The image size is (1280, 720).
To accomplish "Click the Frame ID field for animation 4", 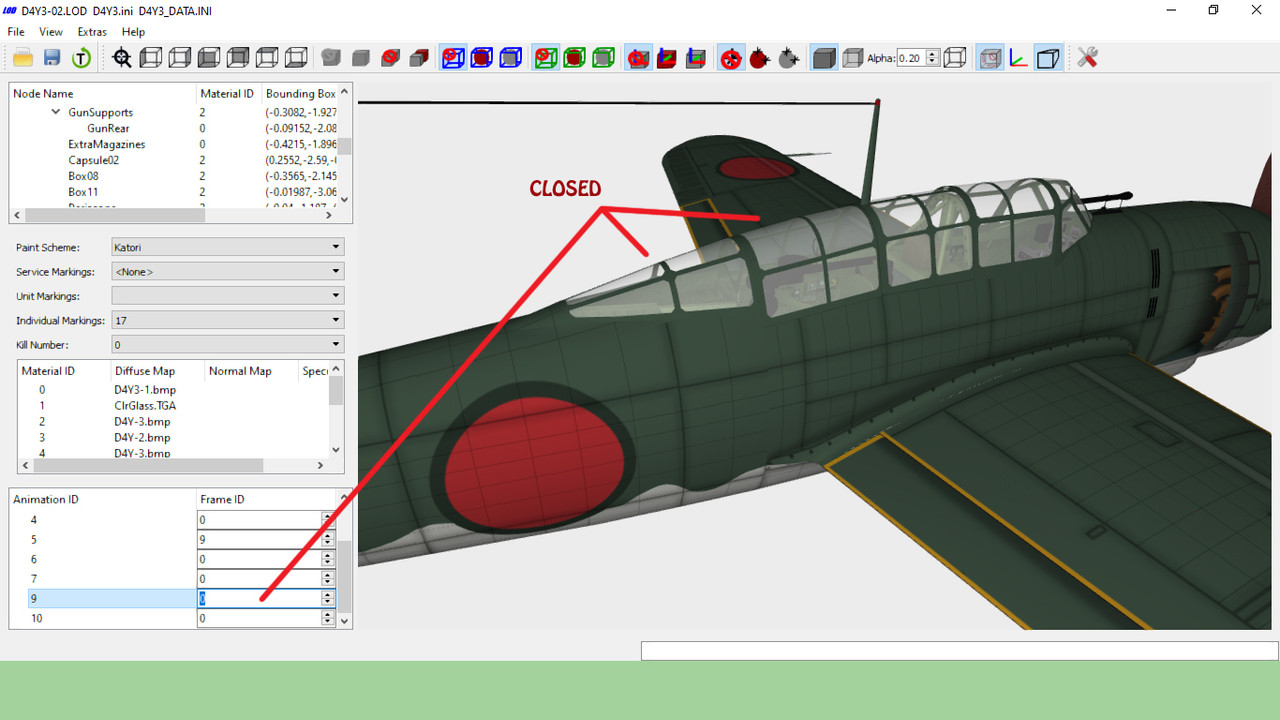I will 259,520.
